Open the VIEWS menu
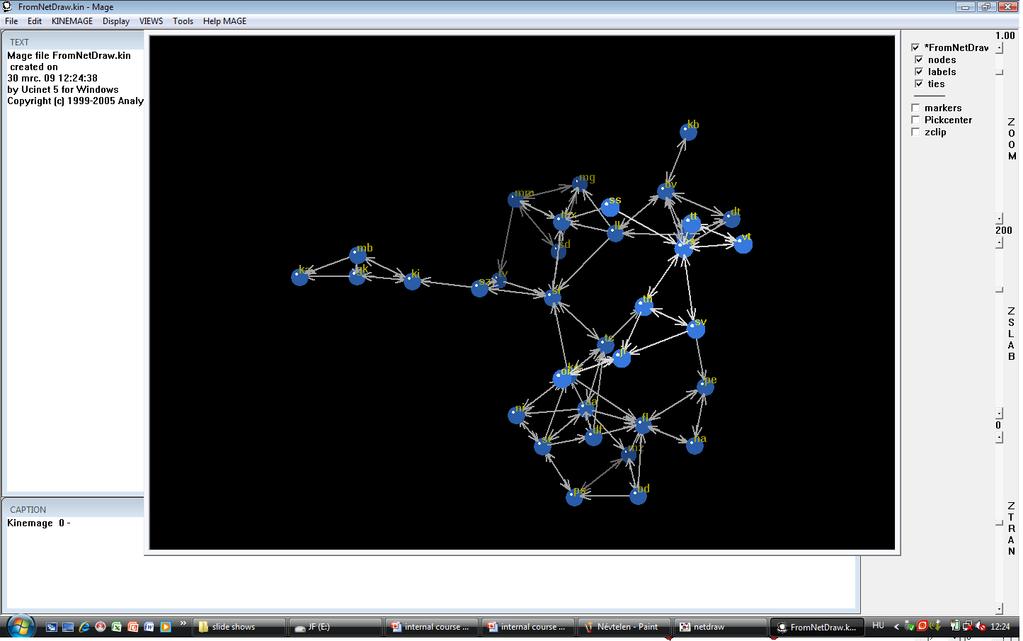The image size is (1023, 641). point(151,21)
